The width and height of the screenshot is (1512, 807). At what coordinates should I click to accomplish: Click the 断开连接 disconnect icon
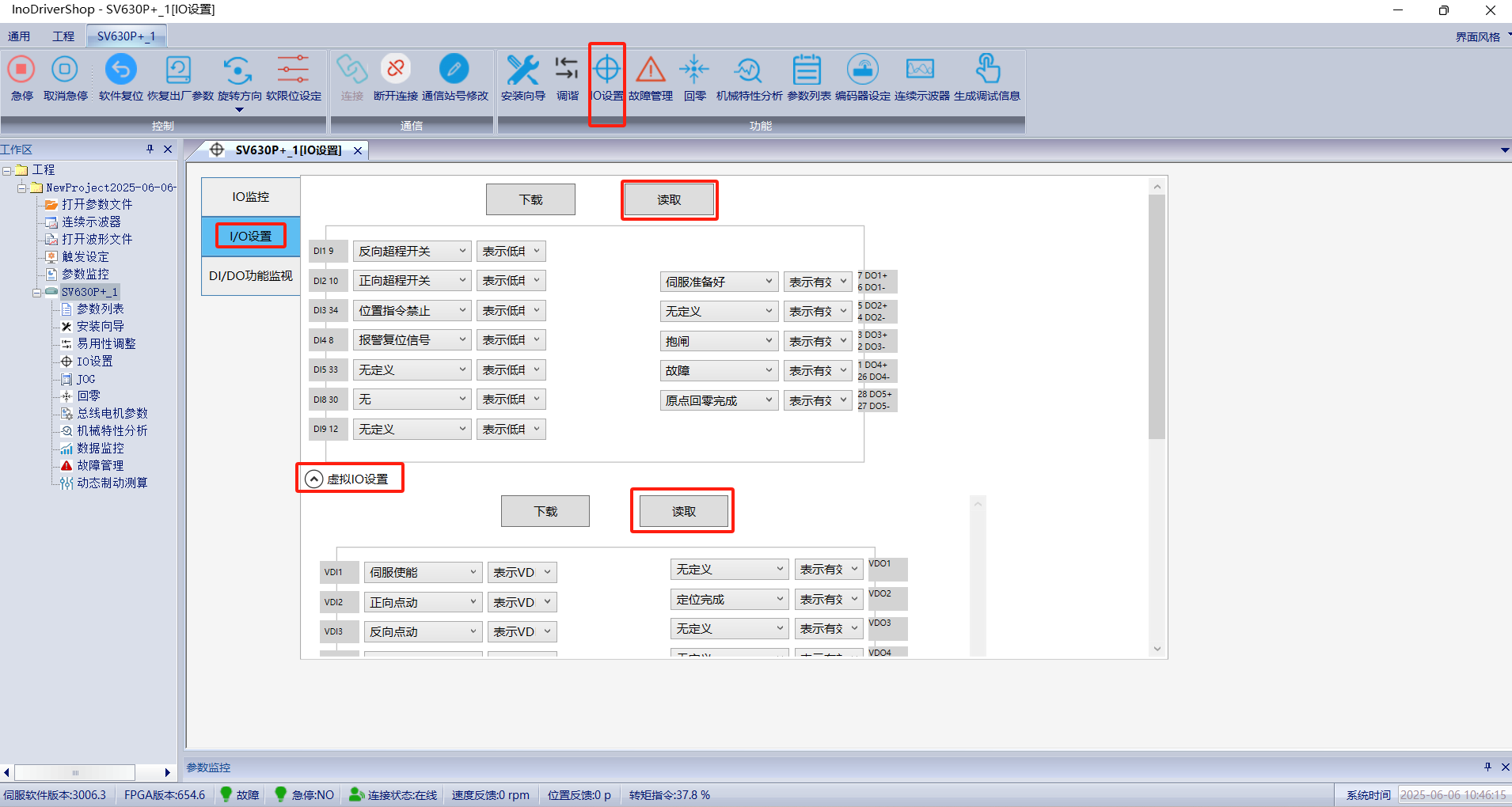[x=395, y=70]
